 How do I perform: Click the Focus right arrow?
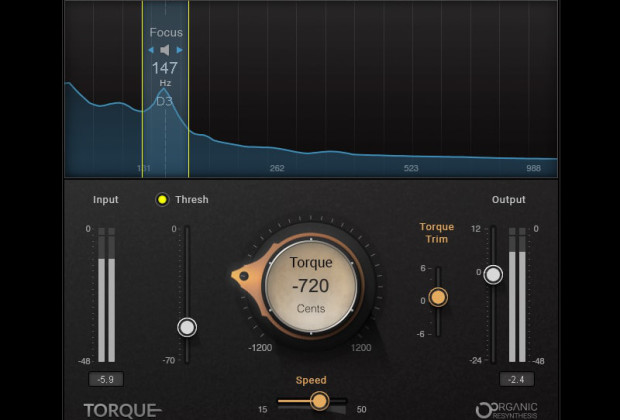point(180,50)
